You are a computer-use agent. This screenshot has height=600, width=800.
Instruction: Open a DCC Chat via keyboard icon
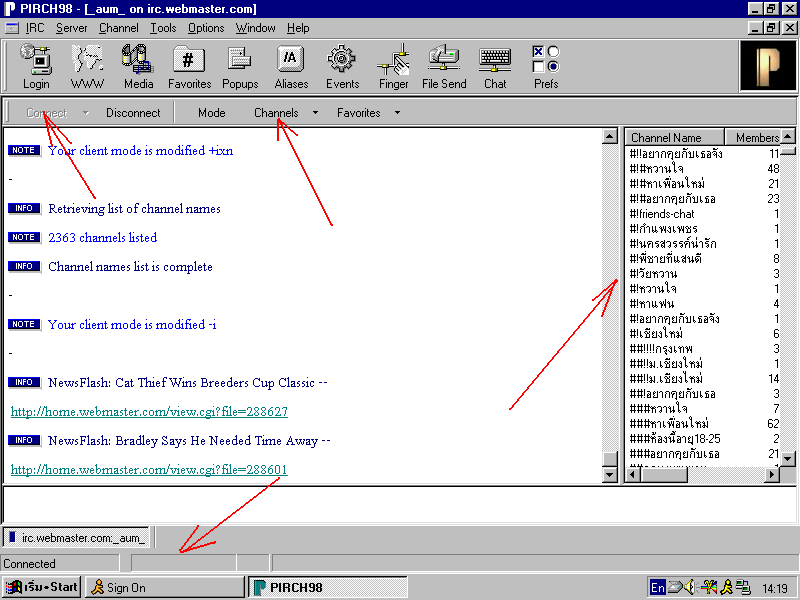point(495,66)
